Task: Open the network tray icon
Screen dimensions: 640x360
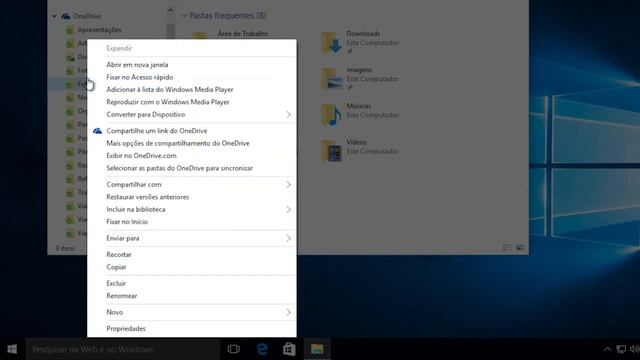Action: (x=621, y=349)
